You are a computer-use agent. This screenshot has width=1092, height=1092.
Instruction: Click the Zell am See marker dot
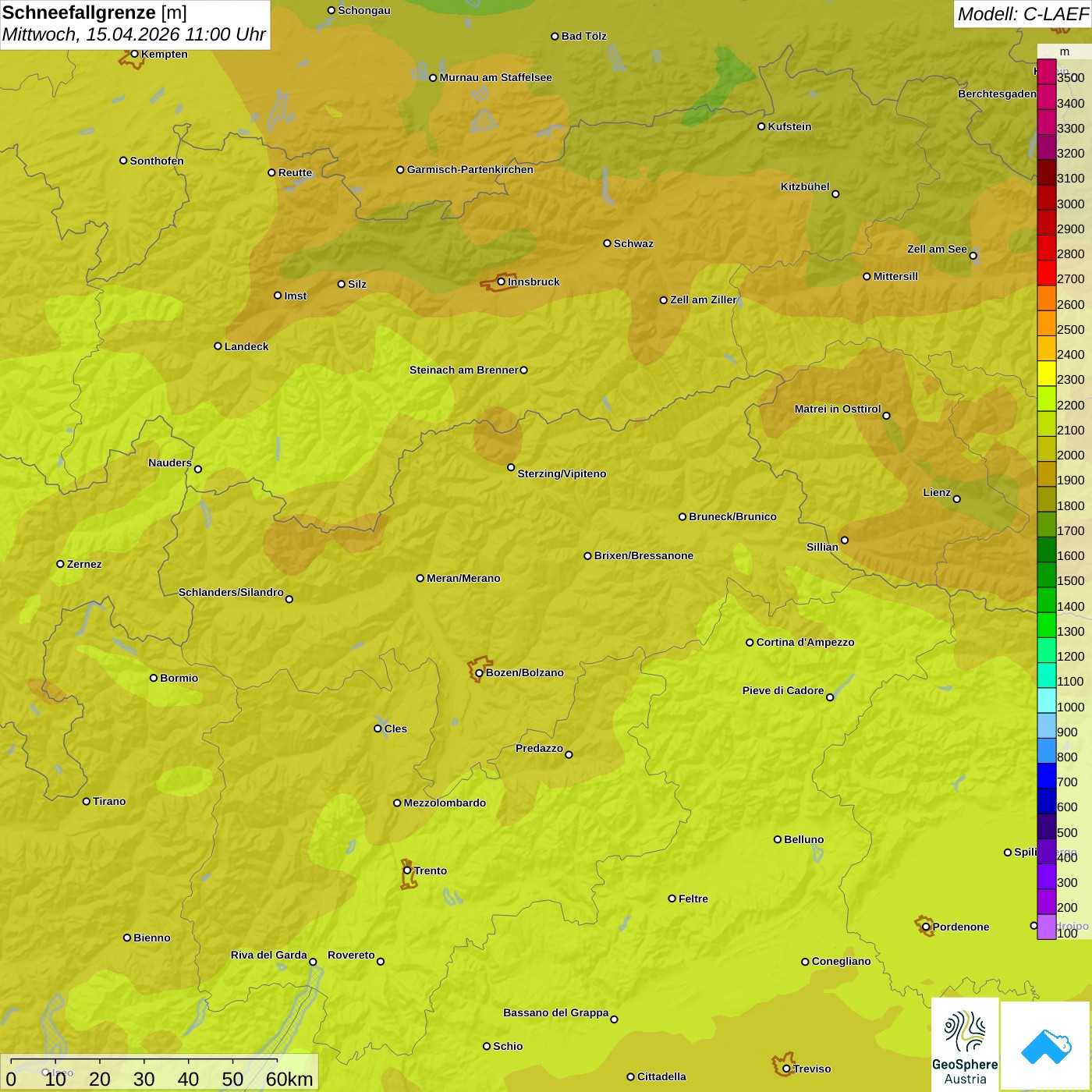click(973, 255)
